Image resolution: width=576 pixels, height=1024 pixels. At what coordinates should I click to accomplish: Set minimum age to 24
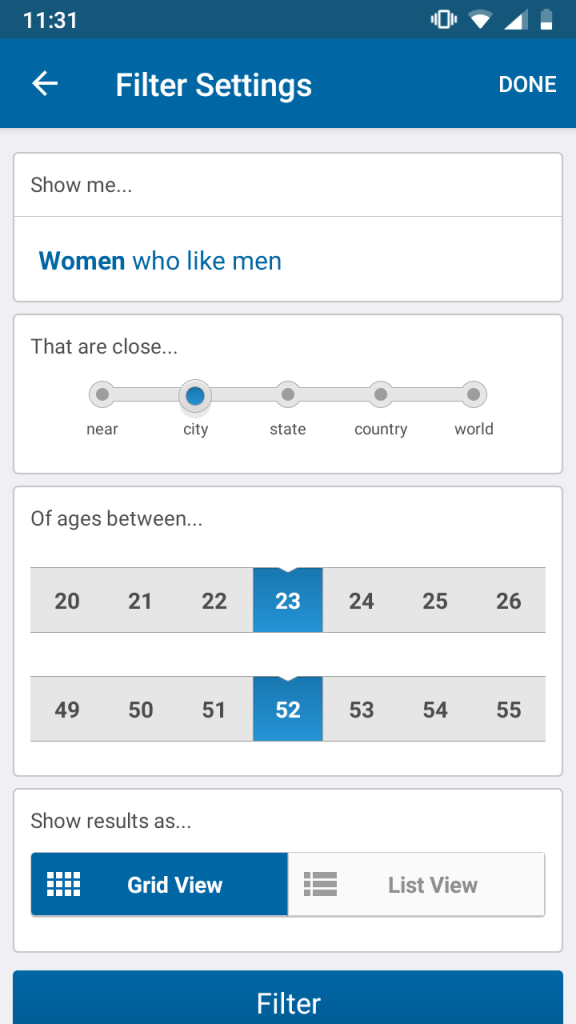point(361,600)
